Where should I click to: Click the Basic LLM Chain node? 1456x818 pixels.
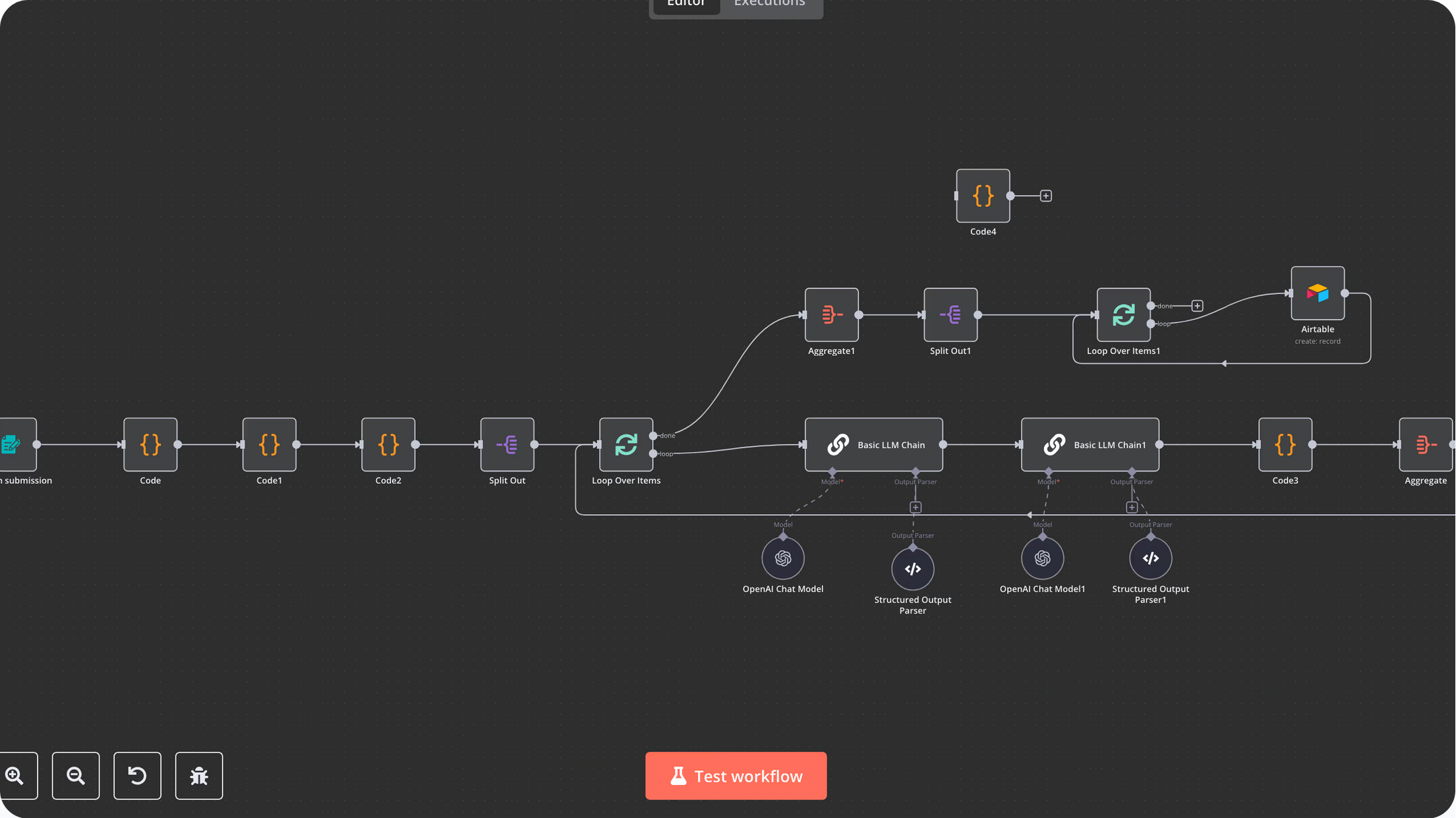[874, 445]
